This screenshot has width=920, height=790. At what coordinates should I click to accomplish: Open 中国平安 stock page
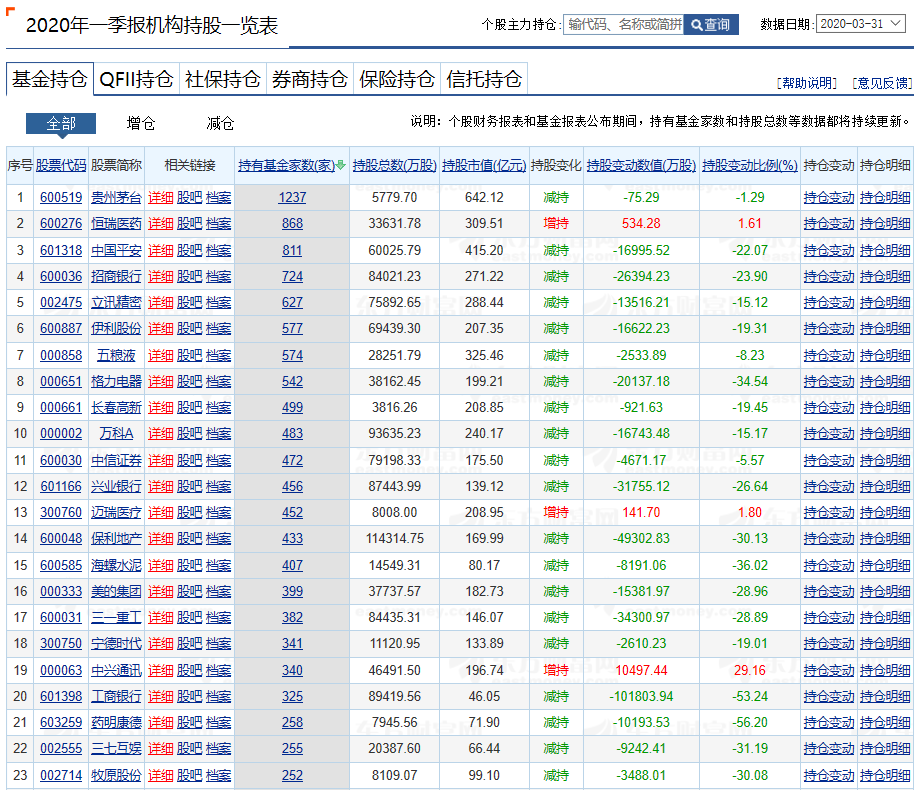(116, 251)
